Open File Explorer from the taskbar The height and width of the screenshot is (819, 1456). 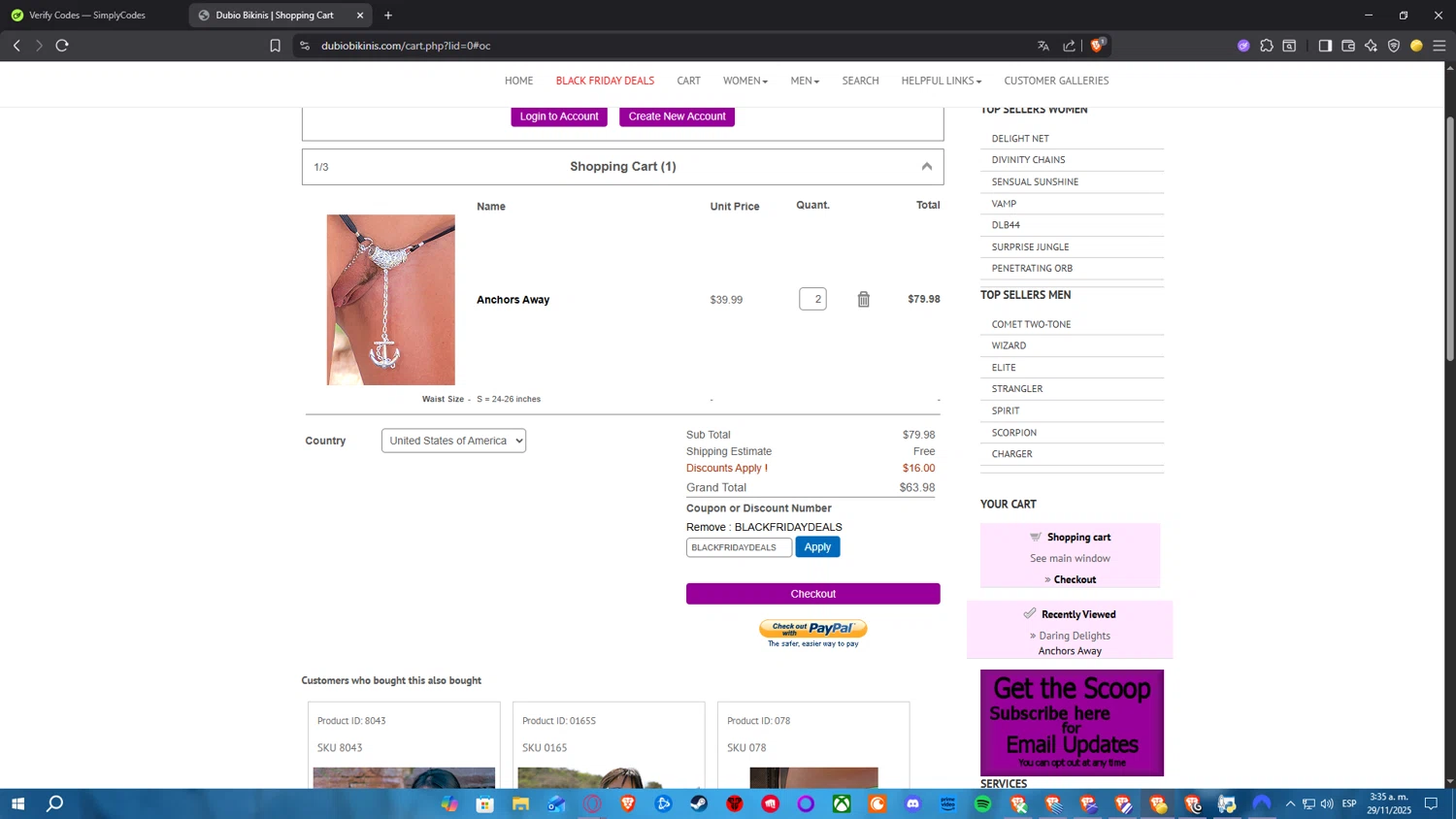click(x=520, y=803)
